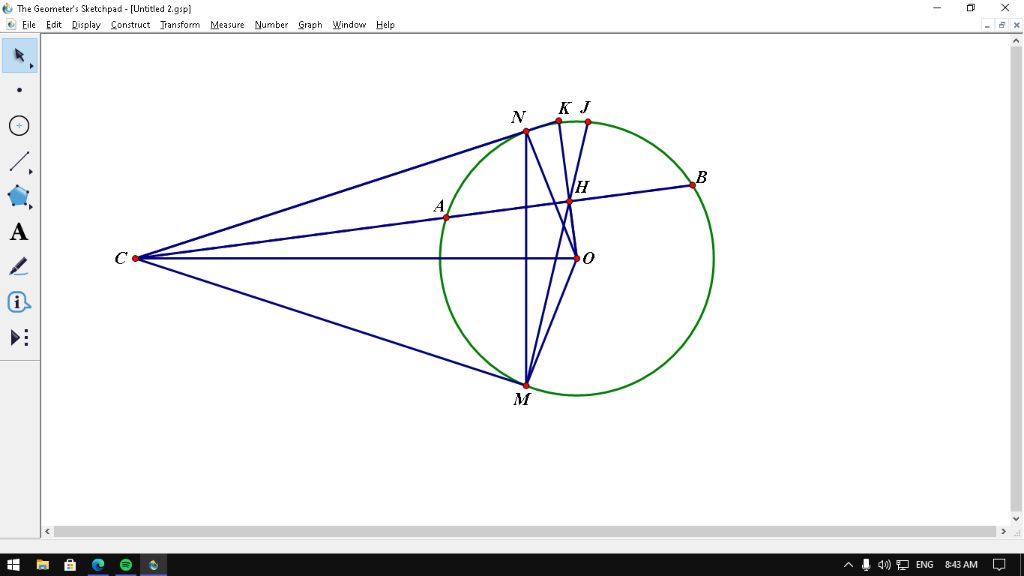
Task: Open the Help menu
Action: (385, 25)
